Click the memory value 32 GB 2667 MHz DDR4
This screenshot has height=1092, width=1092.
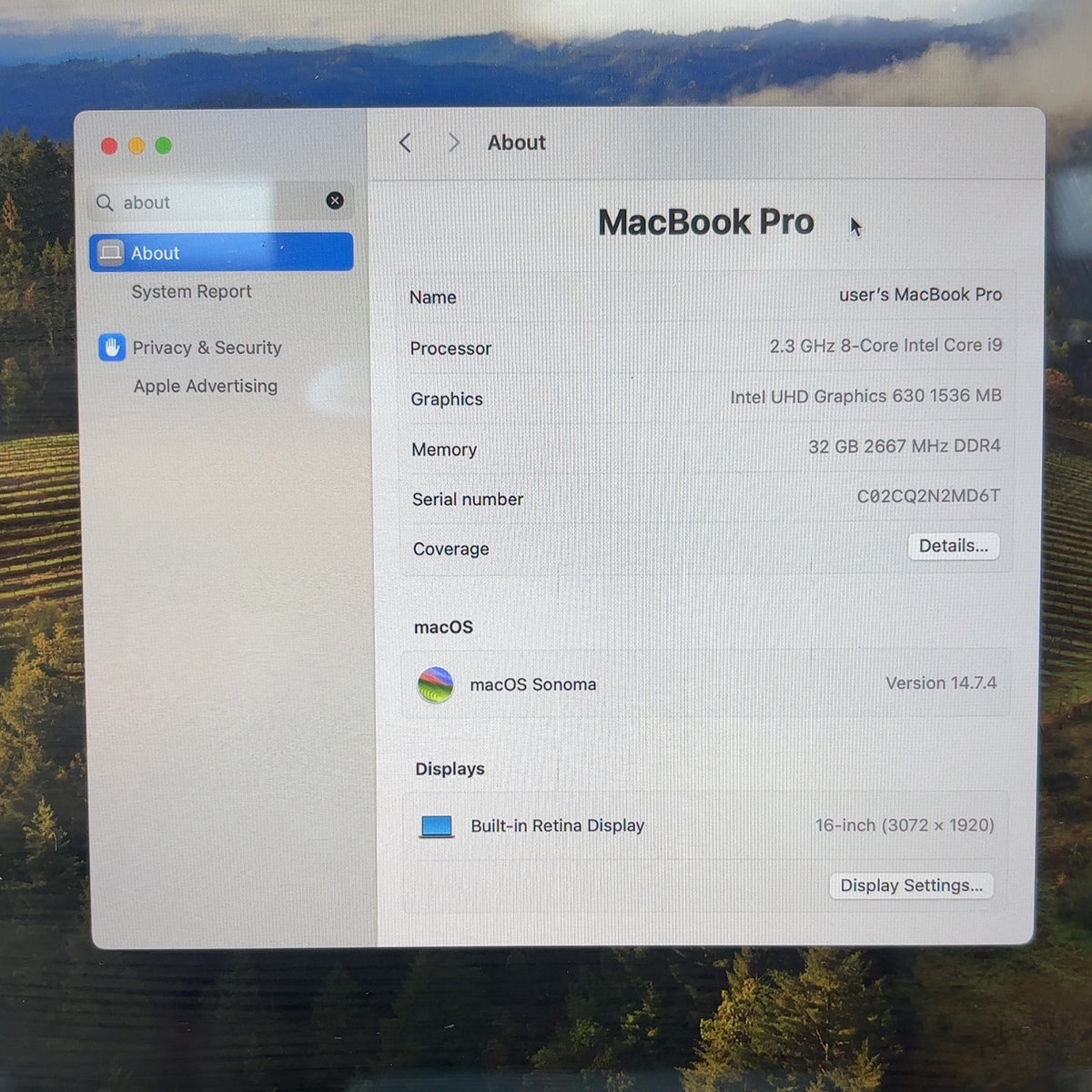(905, 446)
